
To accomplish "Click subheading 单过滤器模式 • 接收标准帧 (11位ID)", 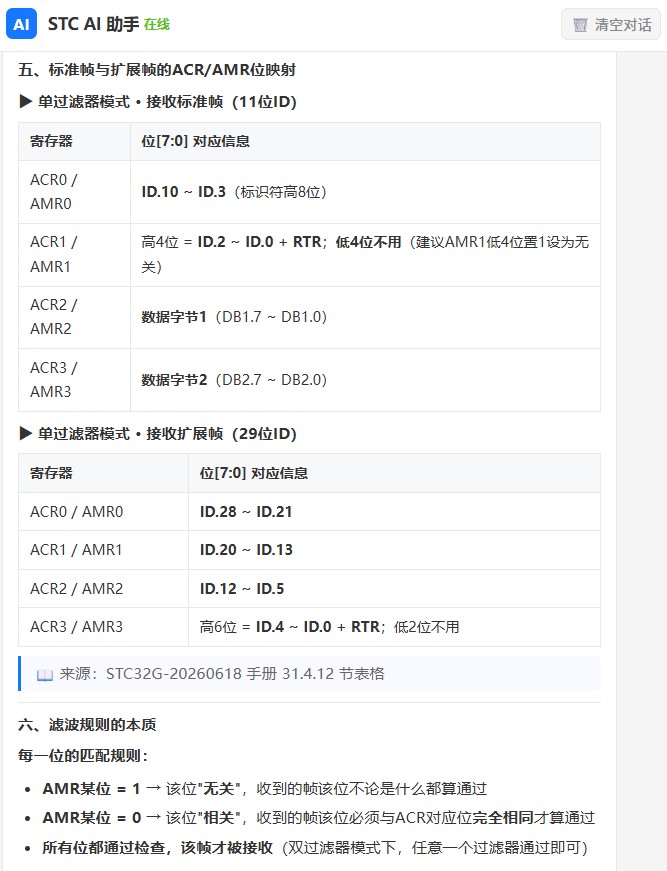I will coord(158,102).
